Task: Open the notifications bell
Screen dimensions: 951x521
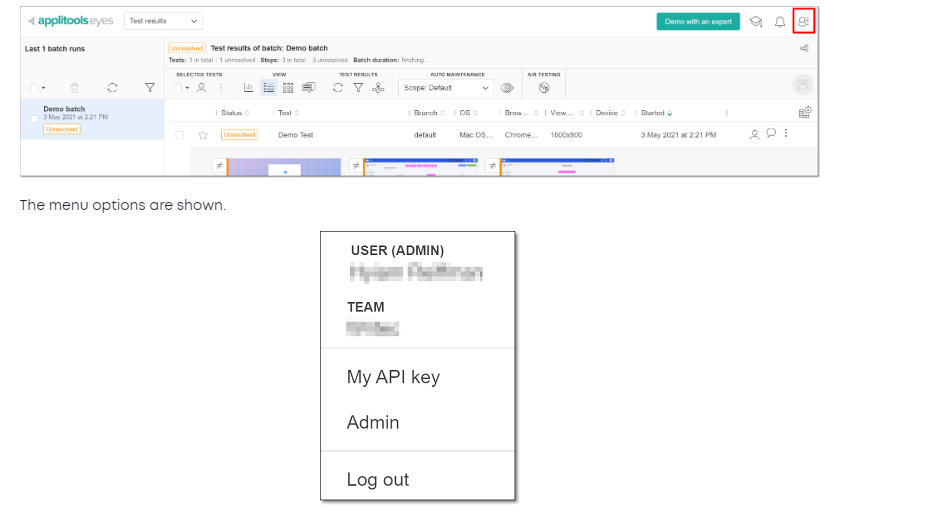Action: [x=780, y=22]
